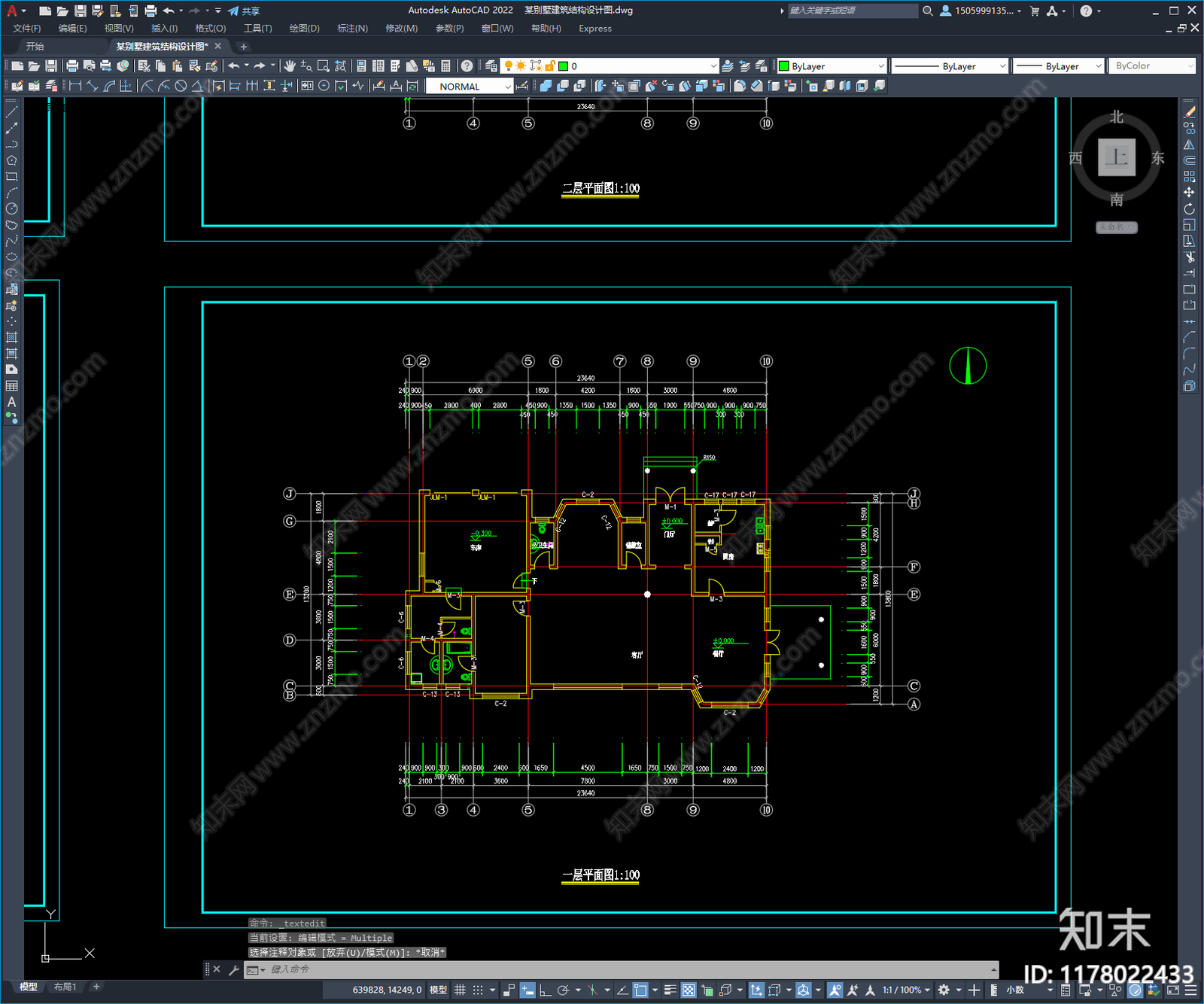
Task: Click the Quick Calculator icon
Action: (445, 66)
